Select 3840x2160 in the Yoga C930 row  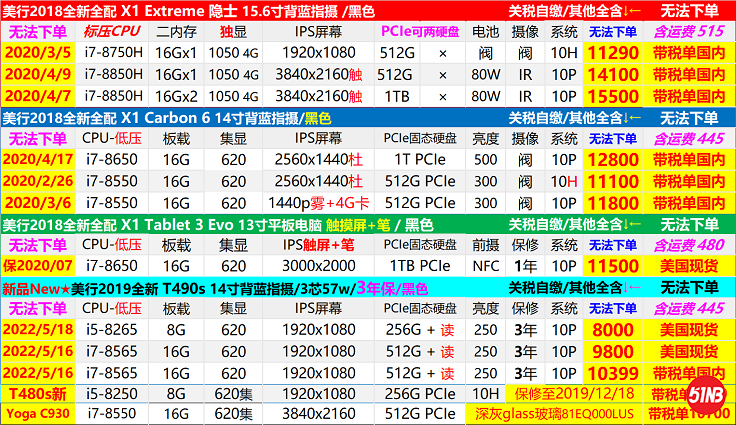point(318,414)
